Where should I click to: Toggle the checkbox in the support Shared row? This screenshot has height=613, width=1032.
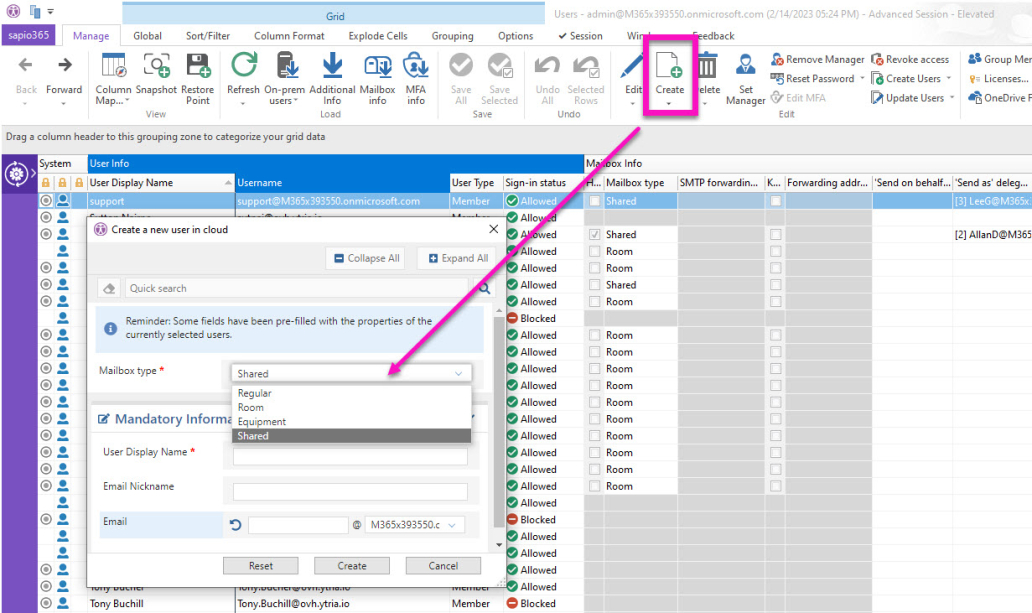coord(595,201)
